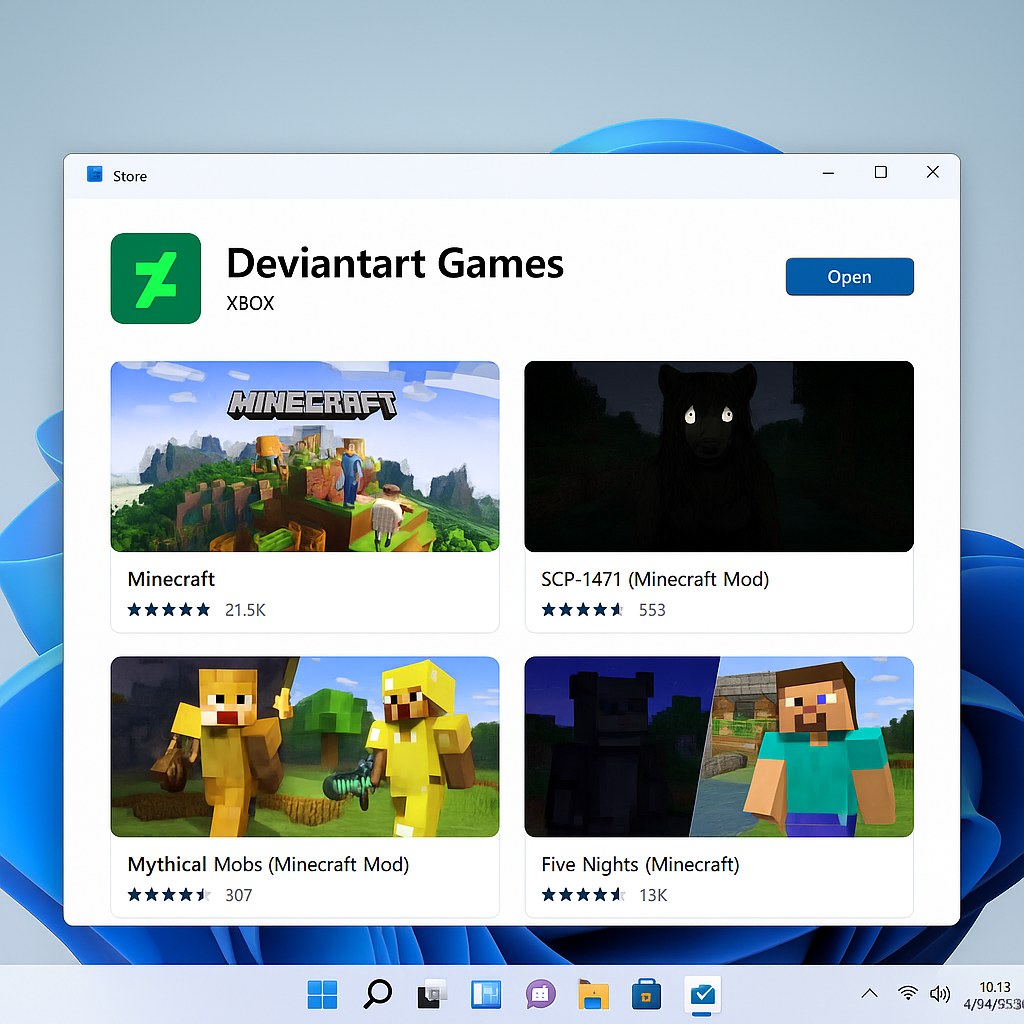
Task: Open the Minecraft game thumbnail
Action: pos(305,456)
